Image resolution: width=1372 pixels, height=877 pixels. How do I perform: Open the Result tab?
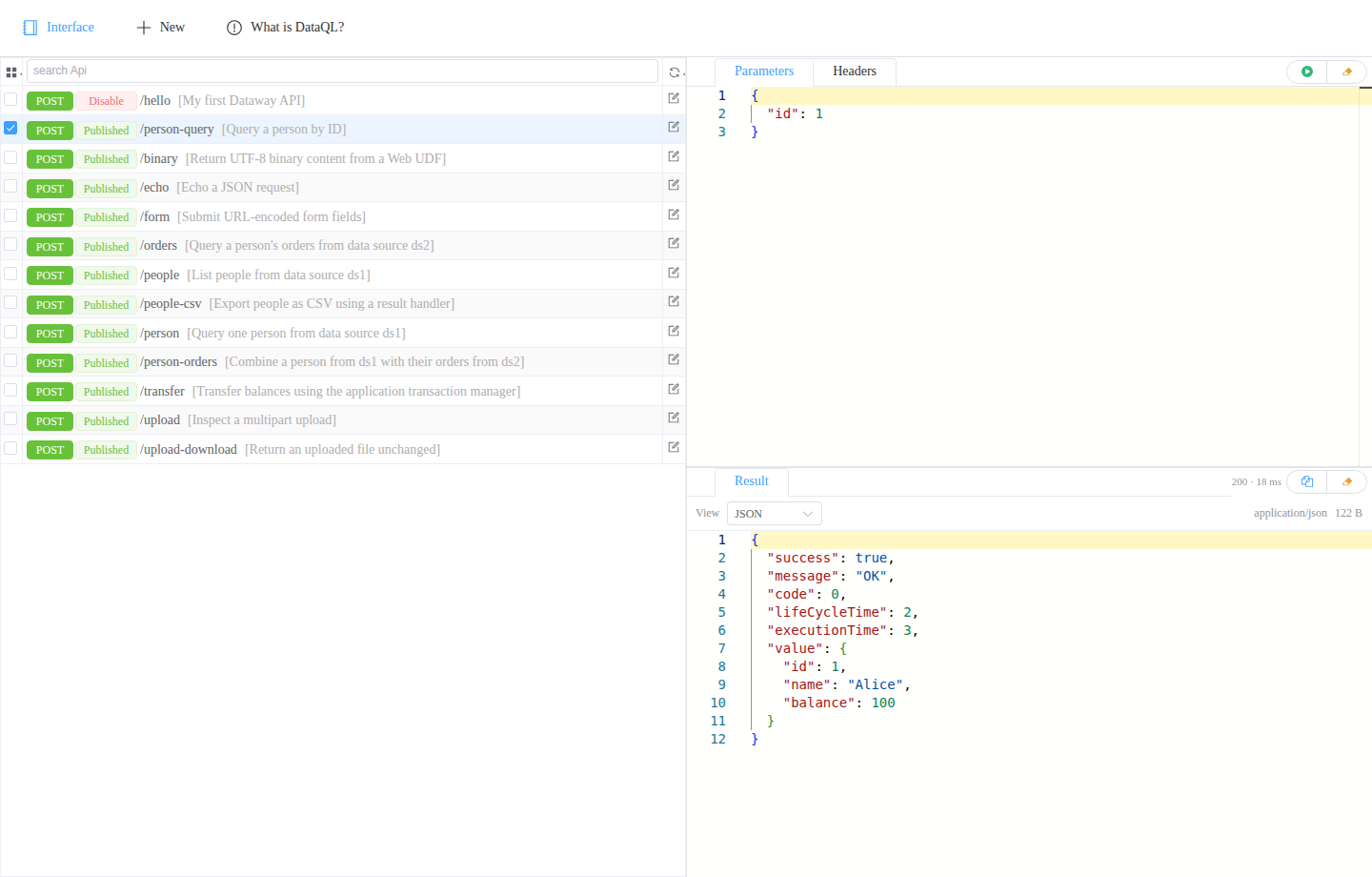coord(752,481)
